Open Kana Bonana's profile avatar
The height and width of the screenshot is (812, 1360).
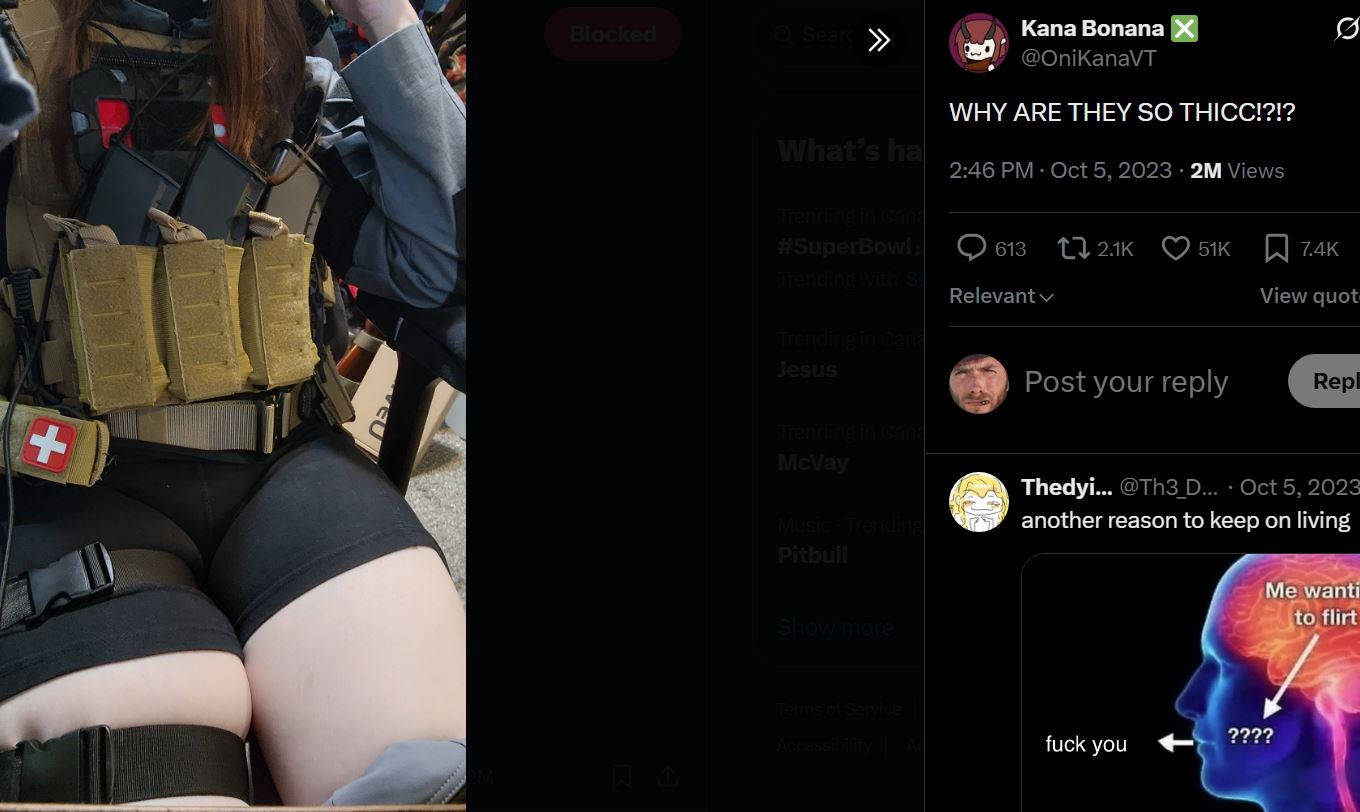click(978, 43)
